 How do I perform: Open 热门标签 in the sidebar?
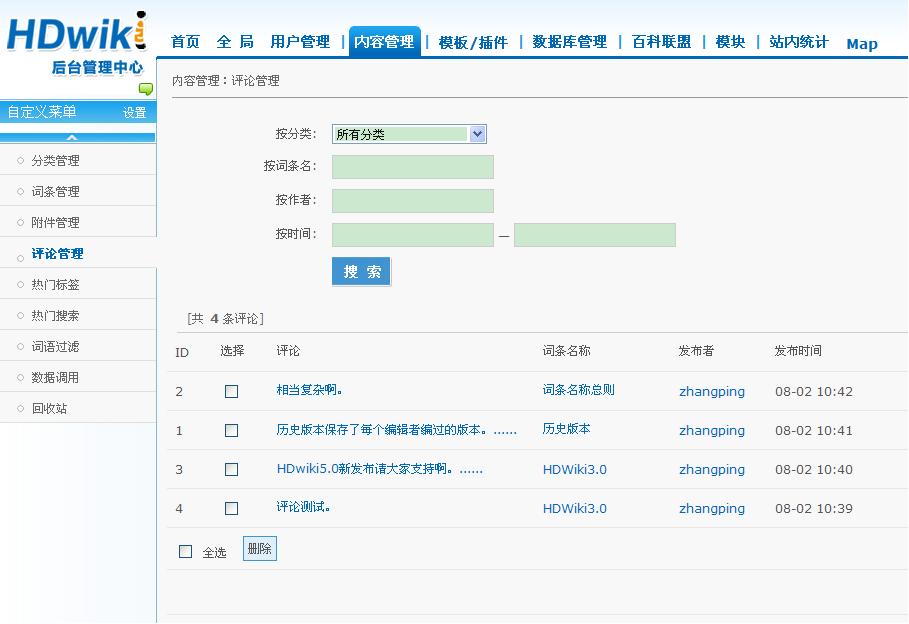[x=56, y=285]
